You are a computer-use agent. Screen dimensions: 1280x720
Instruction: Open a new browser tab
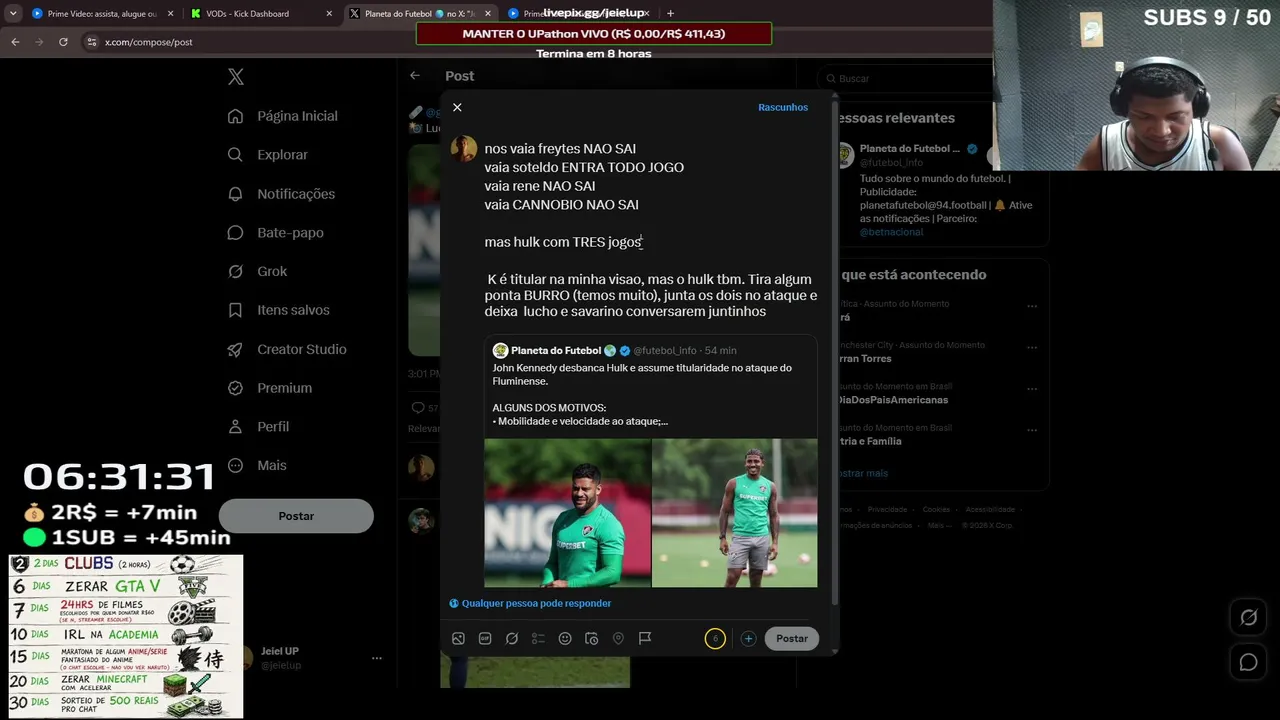tap(670, 14)
